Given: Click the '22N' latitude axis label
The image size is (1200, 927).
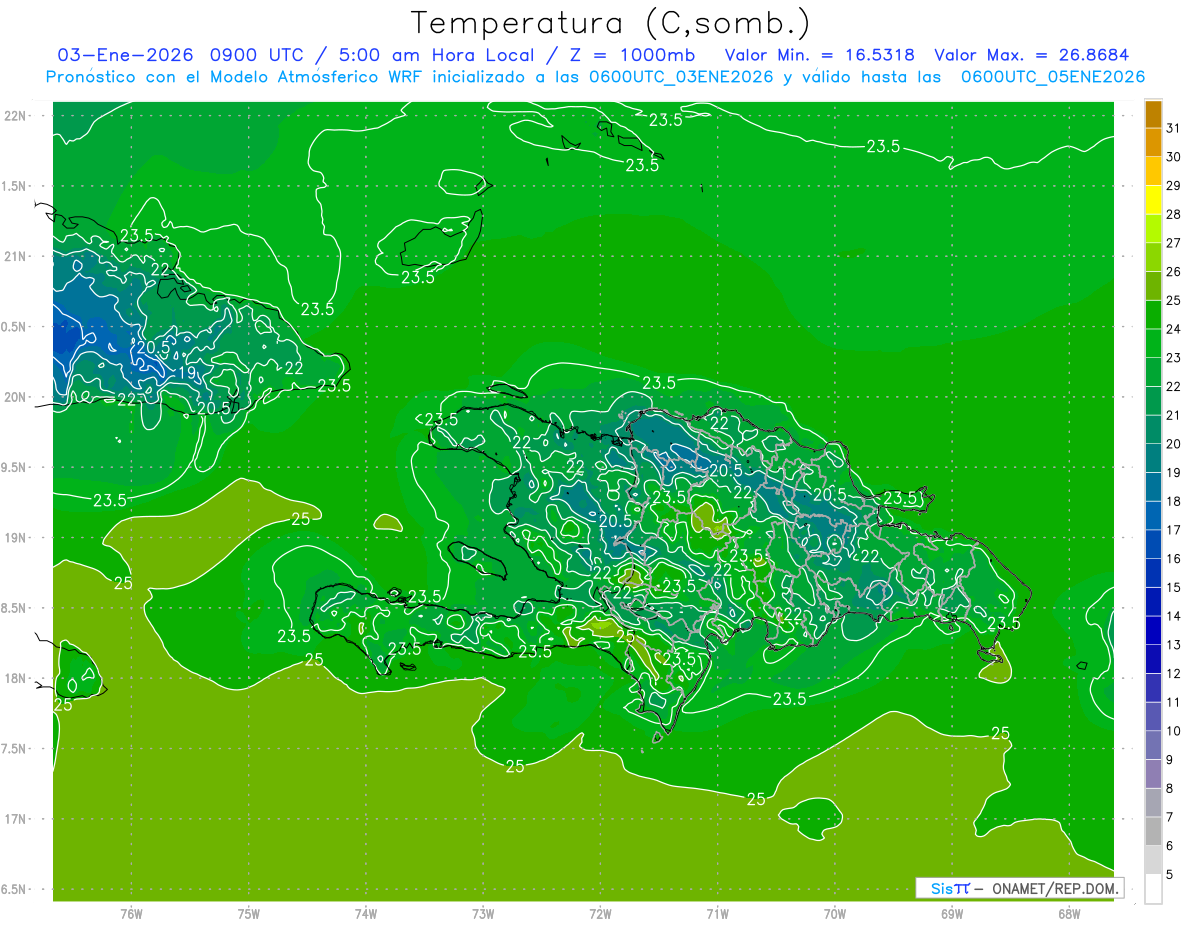Looking at the screenshot, I should (x=14, y=115).
